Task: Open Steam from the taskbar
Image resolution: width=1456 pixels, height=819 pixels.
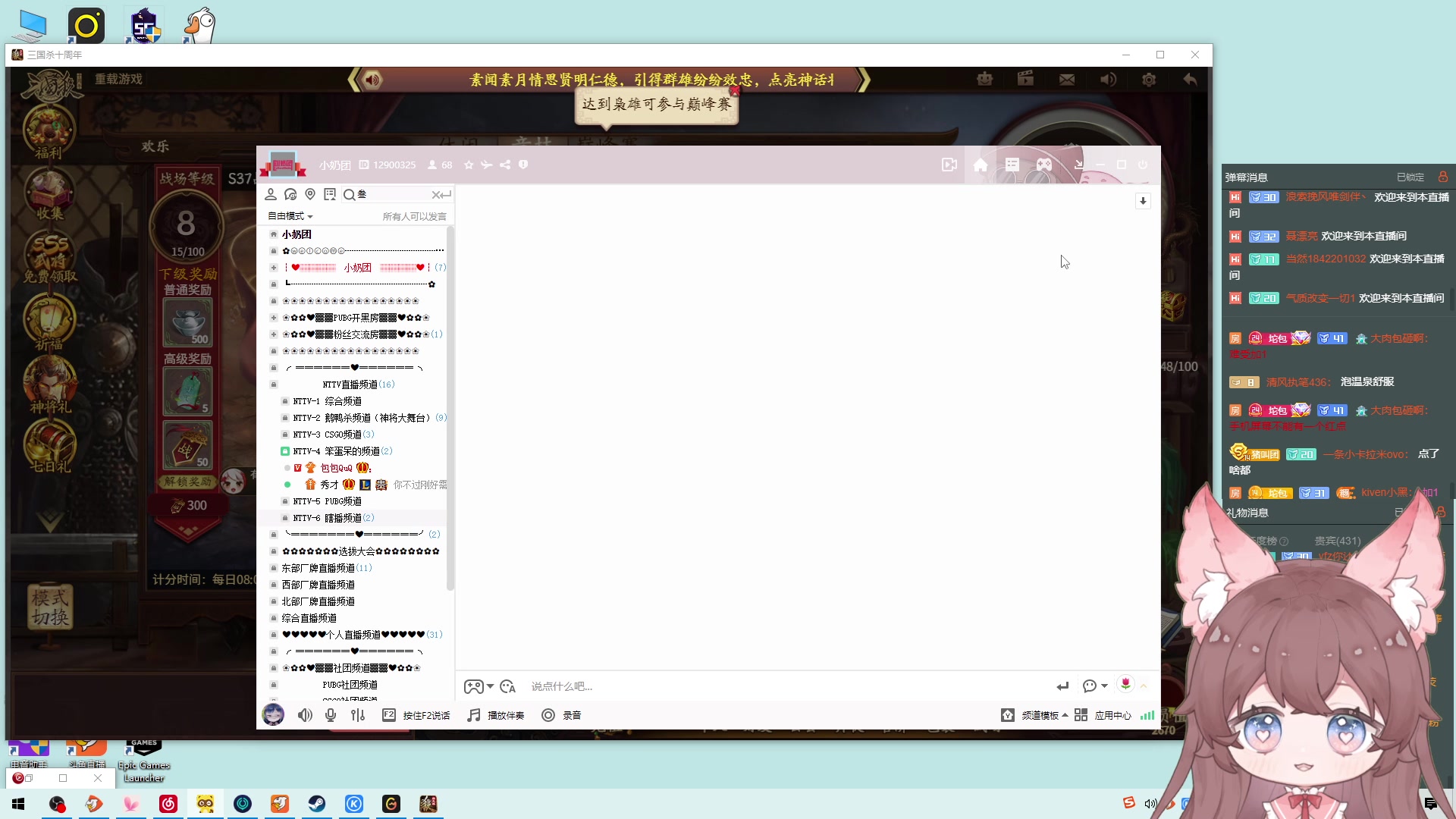Action: [x=317, y=804]
